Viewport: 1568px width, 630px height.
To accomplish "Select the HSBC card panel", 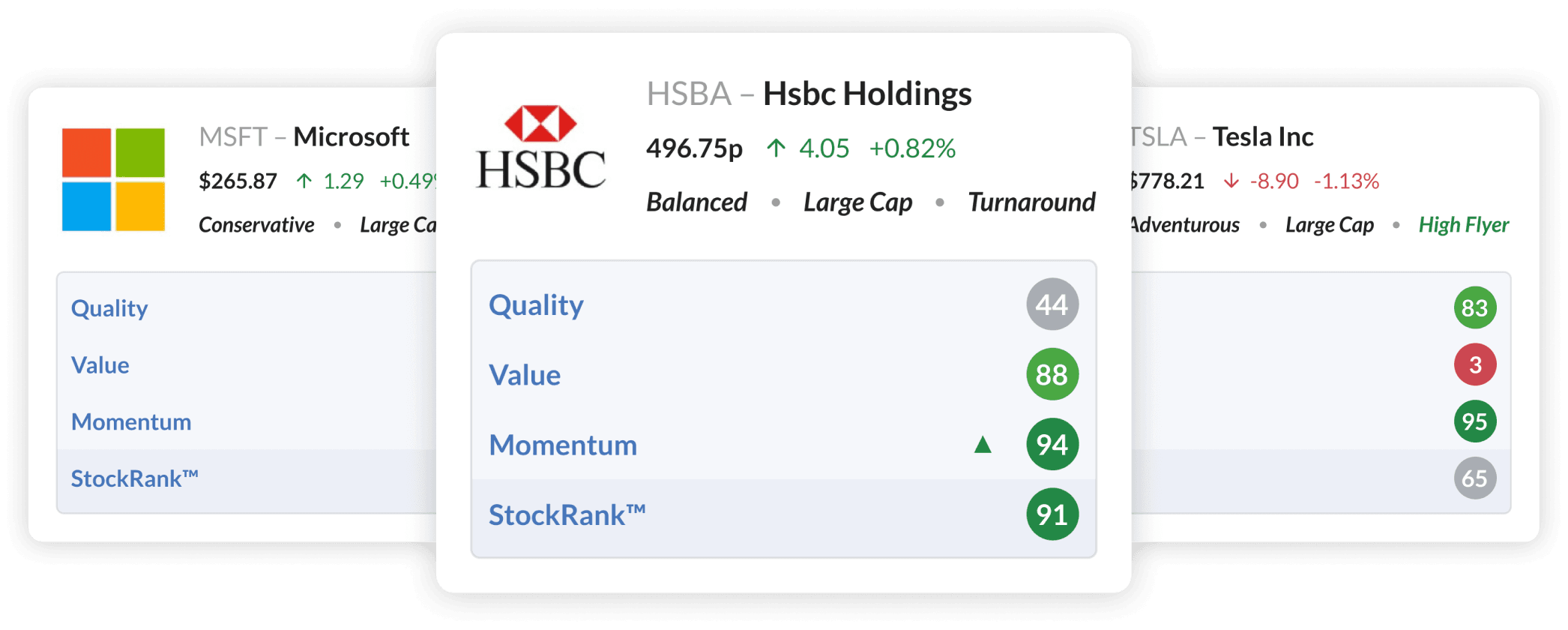I will tap(783, 311).
